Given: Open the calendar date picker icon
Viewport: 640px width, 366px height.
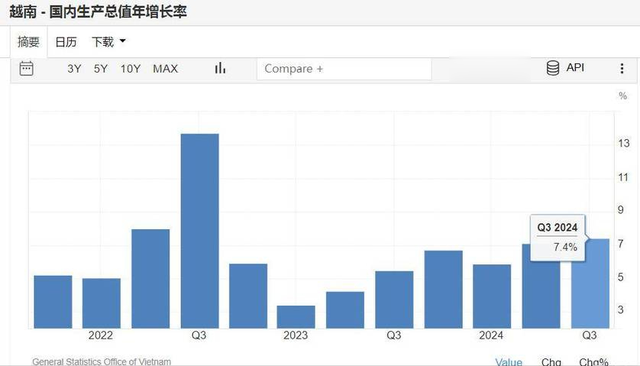Looking at the screenshot, I should 26,69.
